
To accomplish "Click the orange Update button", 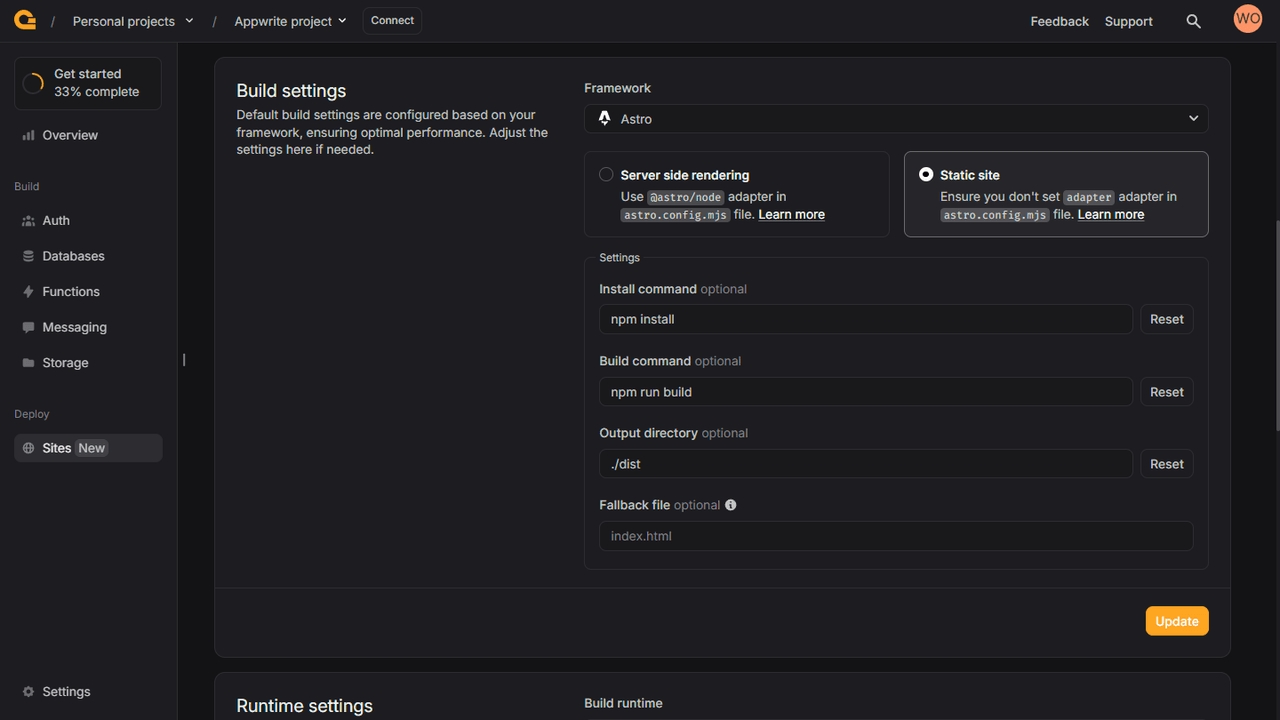I will tap(1176, 621).
